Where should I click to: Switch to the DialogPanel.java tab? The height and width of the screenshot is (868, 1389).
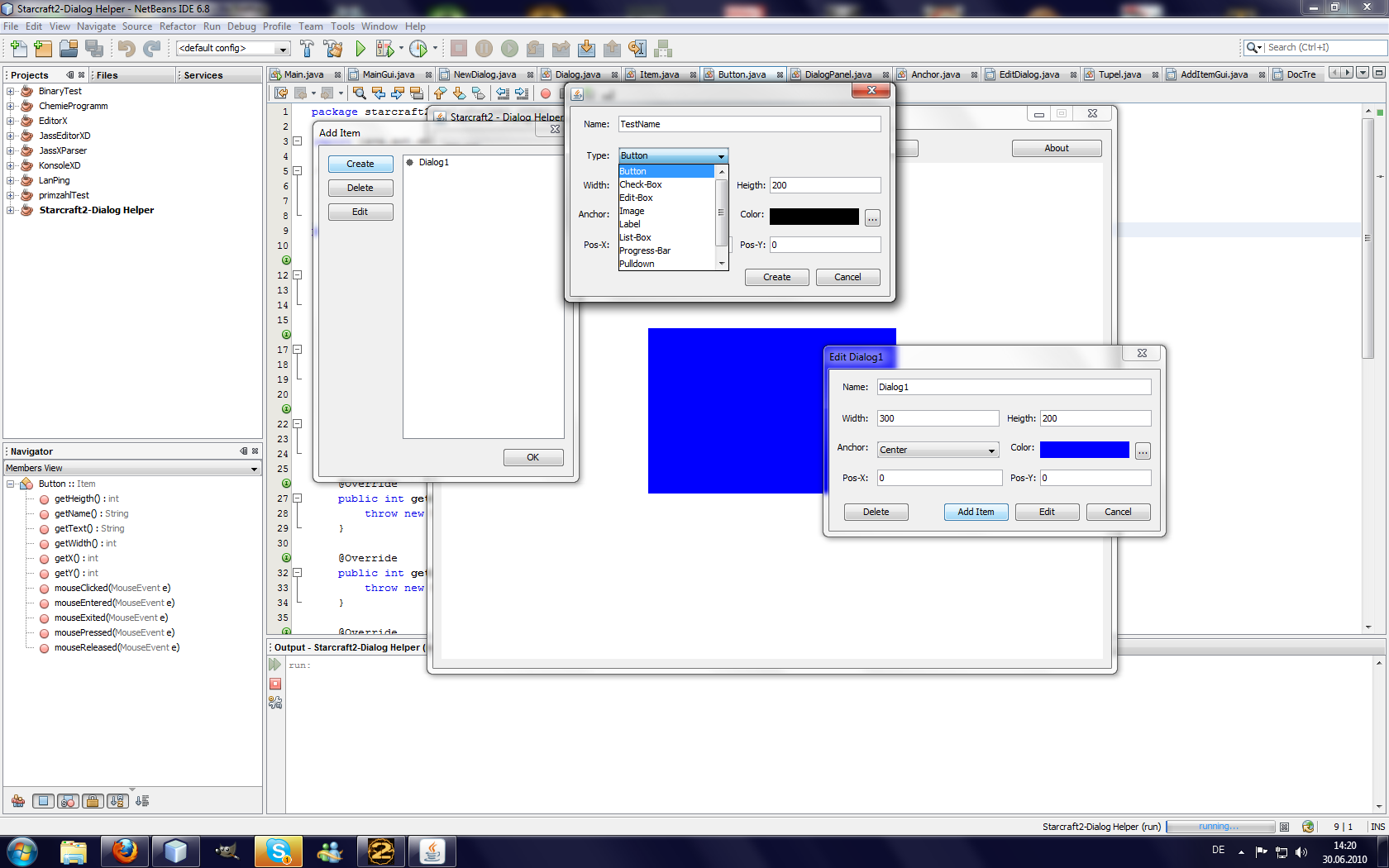[838, 74]
